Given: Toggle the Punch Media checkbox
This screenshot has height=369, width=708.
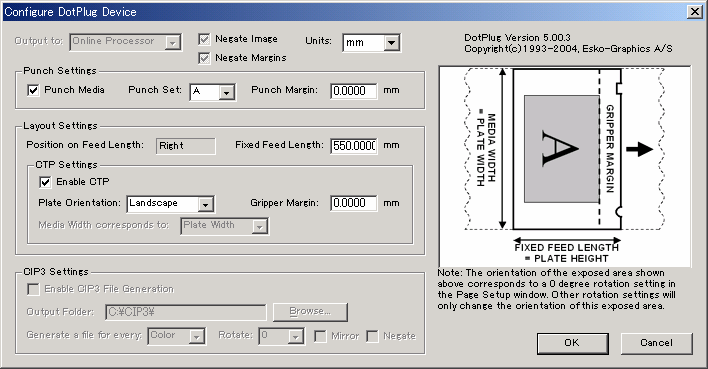Looking at the screenshot, I should tap(33, 90).
